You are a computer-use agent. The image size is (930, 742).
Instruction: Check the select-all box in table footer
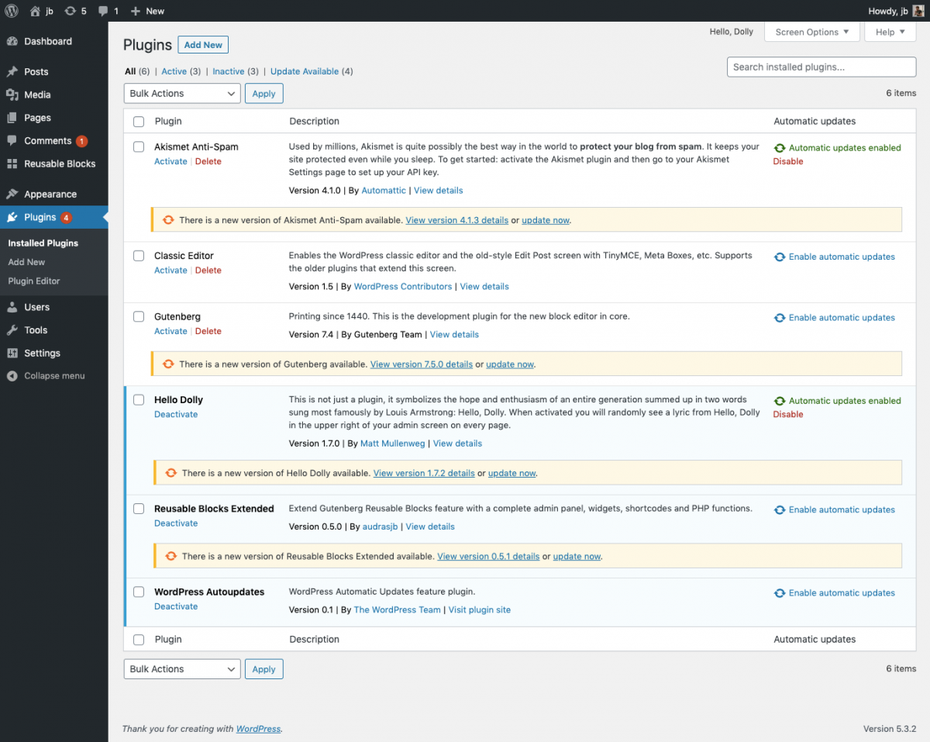139,639
